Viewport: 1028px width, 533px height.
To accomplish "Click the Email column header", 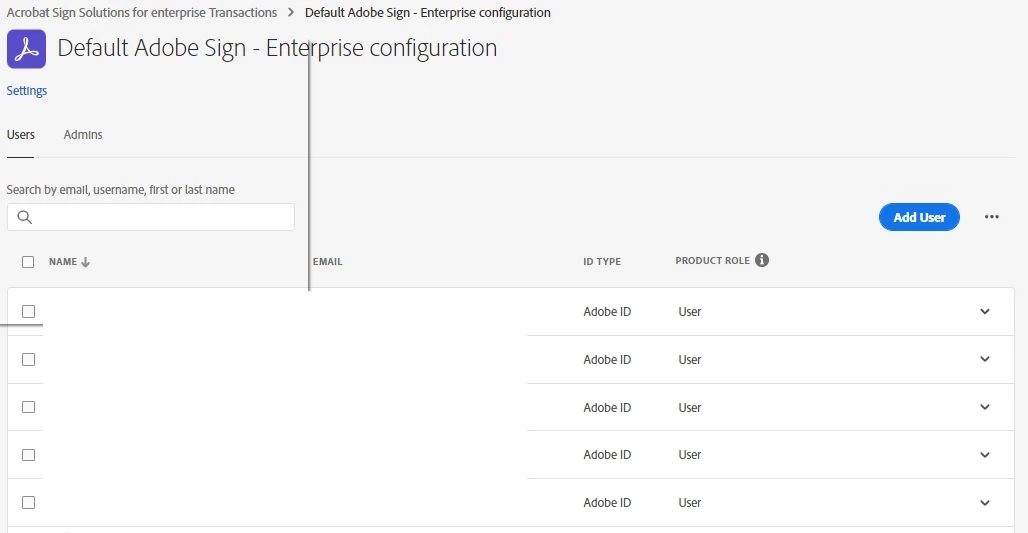I will pyautogui.click(x=328, y=262).
